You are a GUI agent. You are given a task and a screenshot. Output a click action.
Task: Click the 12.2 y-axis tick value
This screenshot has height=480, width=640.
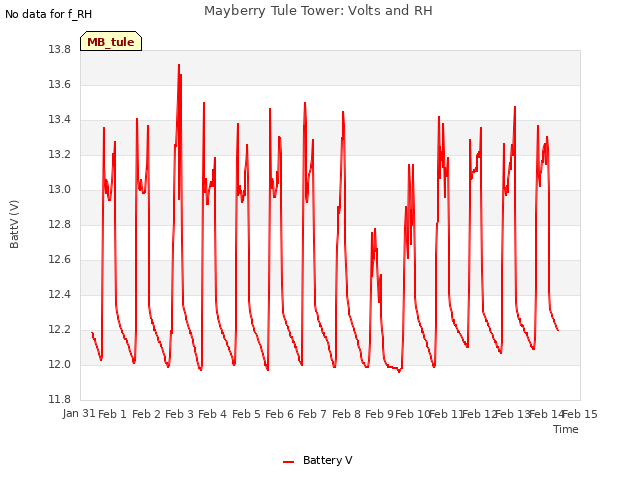pos(60,329)
